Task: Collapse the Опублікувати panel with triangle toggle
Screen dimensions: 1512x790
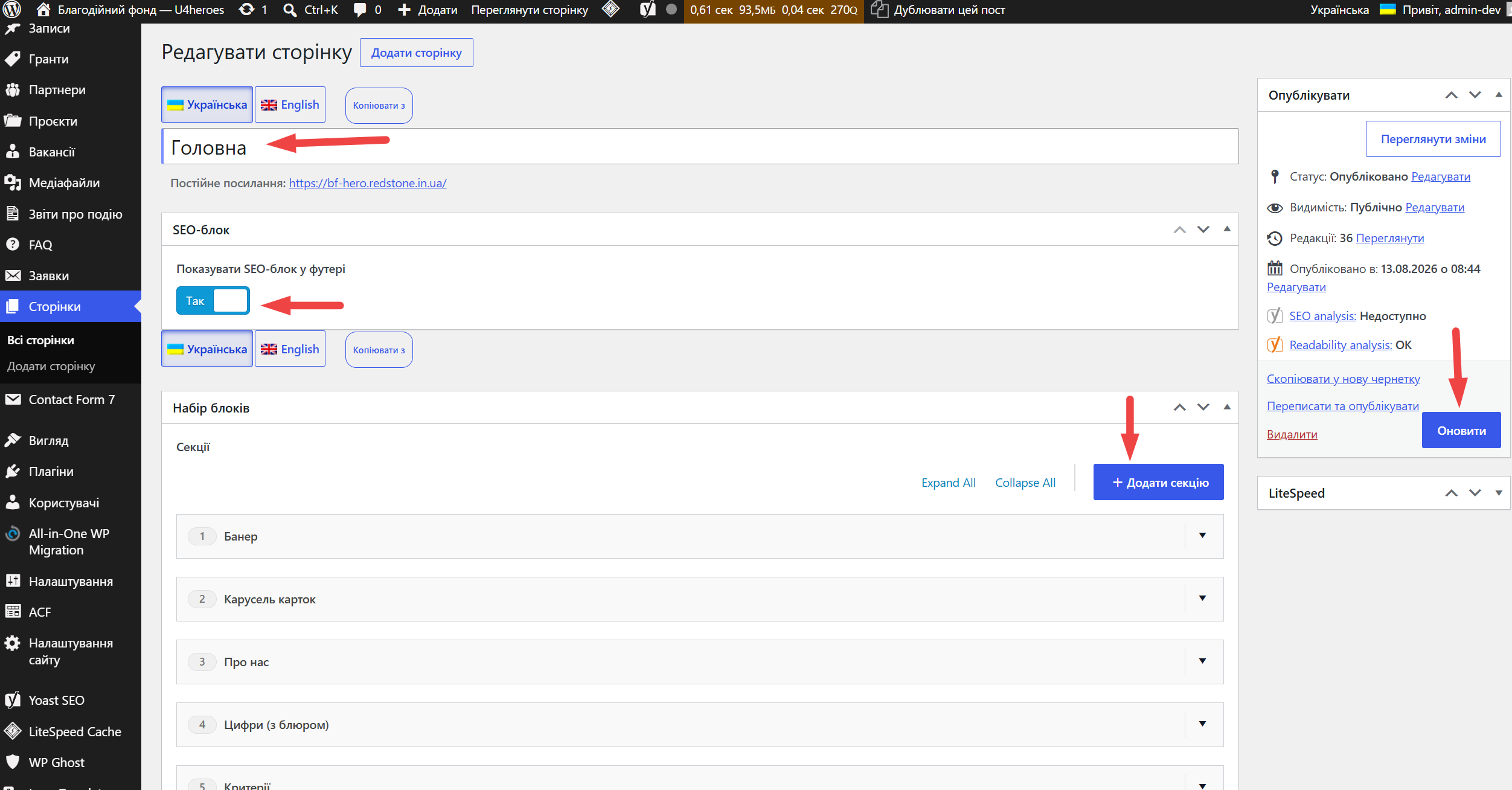Action: click(1499, 95)
